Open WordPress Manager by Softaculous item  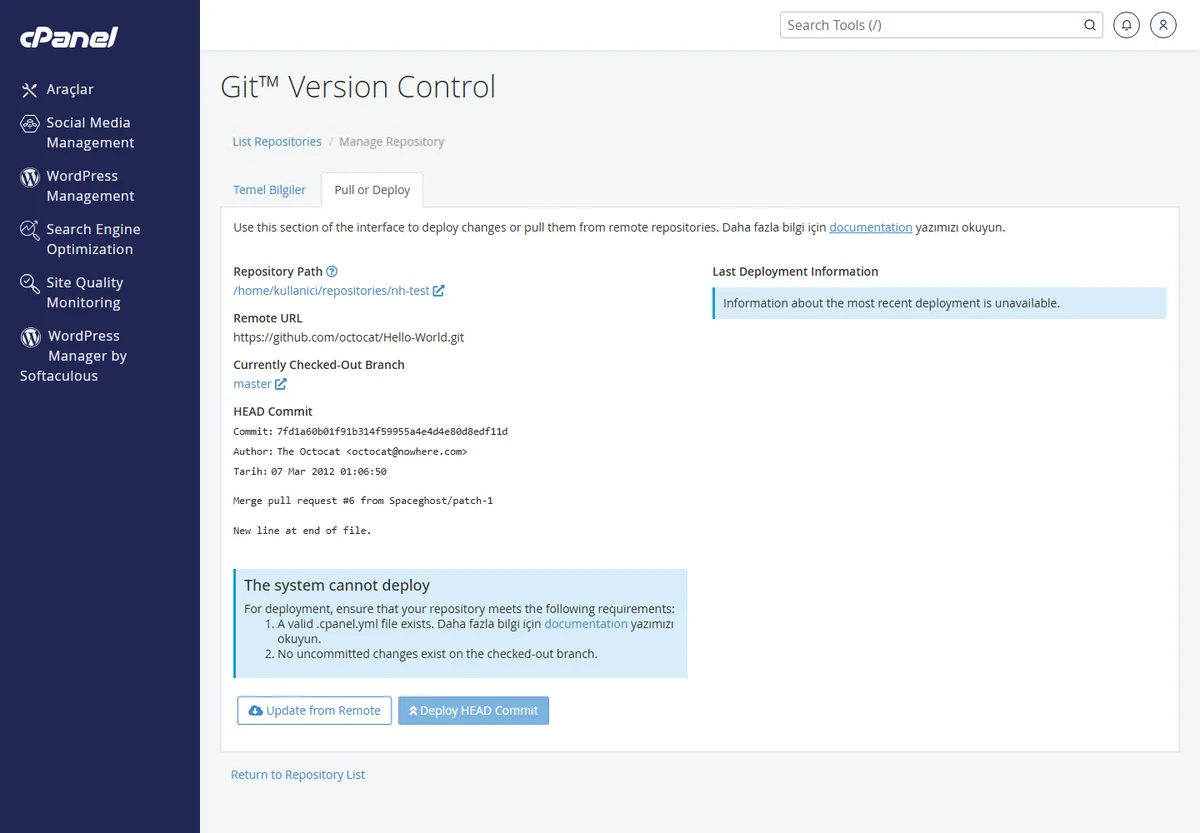coord(74,356)
